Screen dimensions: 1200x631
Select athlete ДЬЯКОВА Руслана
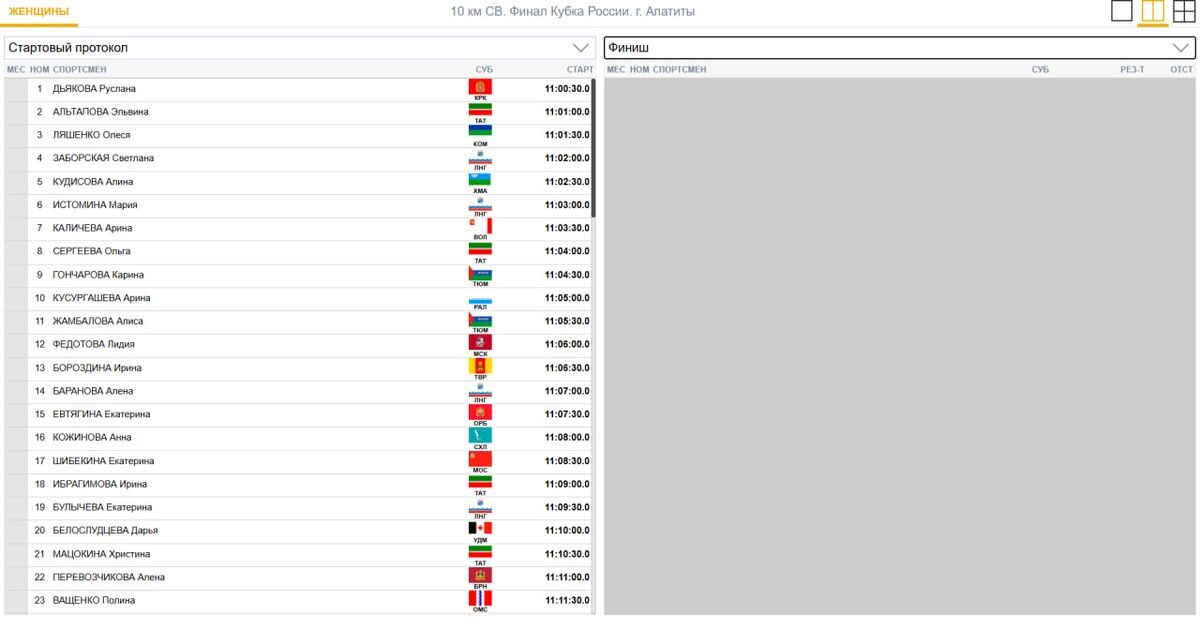[94, 89]
